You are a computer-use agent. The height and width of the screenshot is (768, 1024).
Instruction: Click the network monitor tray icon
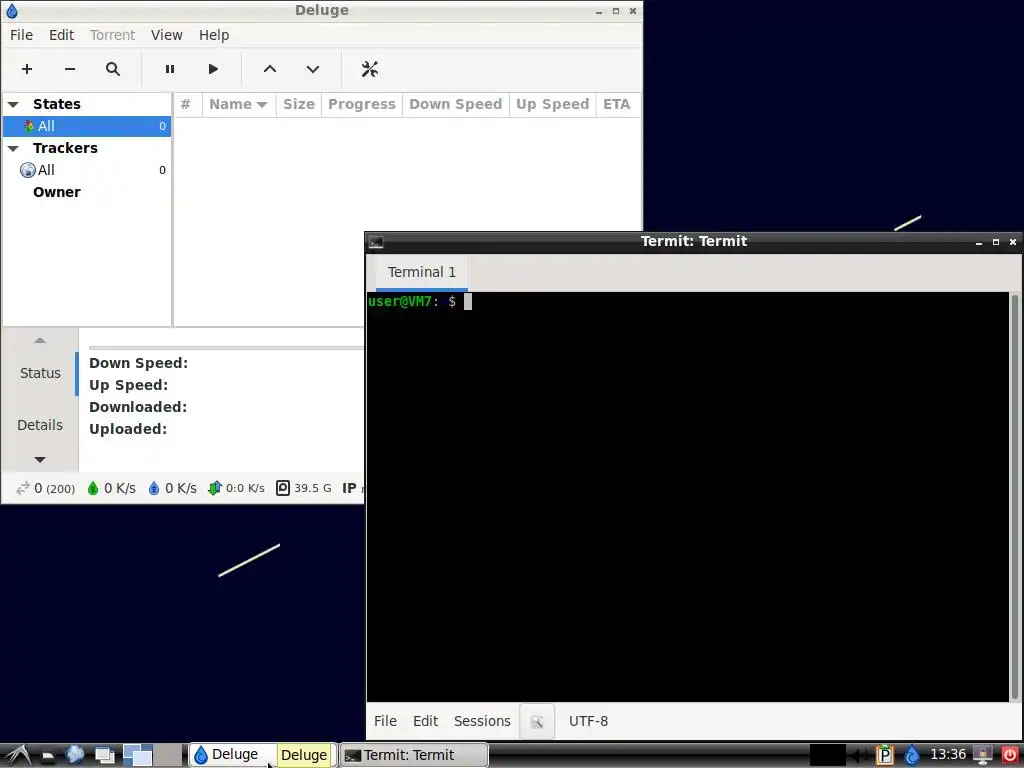pos(983,755)
